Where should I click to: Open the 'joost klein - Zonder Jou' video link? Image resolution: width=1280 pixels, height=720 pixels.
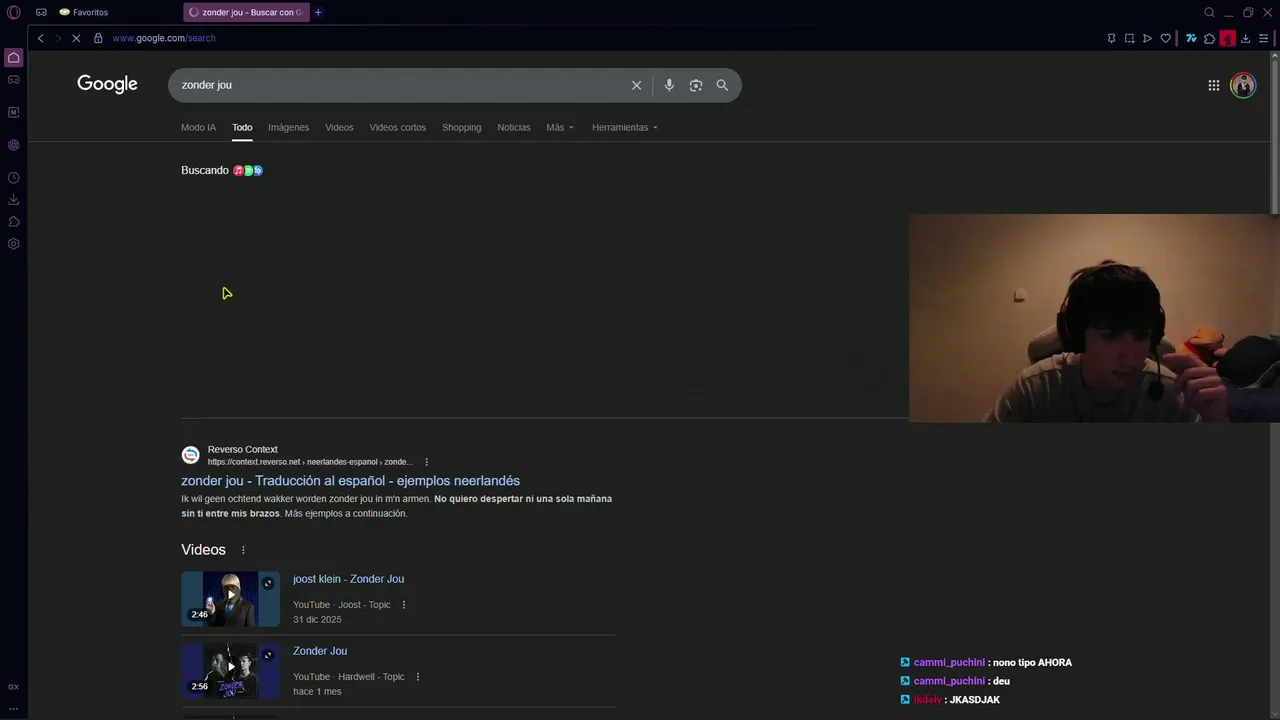(348, 579)
